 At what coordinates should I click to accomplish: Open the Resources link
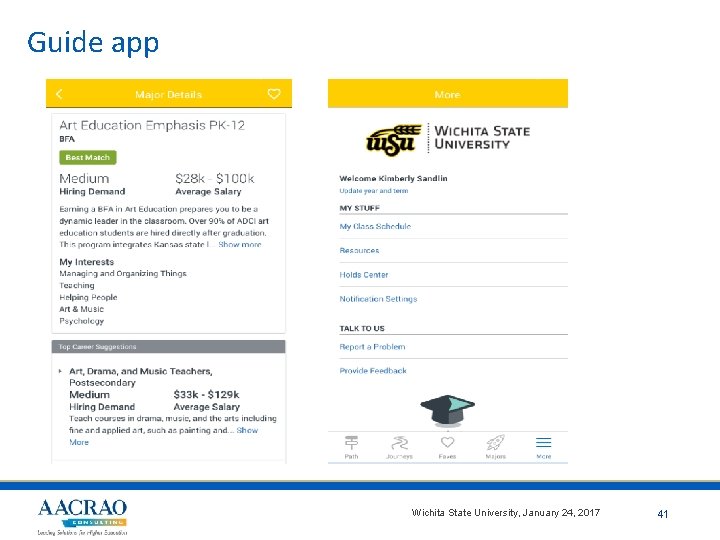tap(359, 250)
